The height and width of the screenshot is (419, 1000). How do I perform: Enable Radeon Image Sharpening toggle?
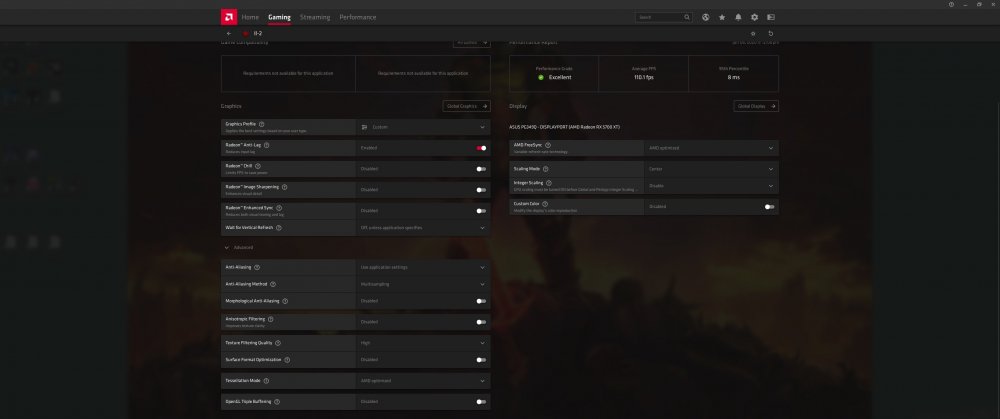click(482, 190)
